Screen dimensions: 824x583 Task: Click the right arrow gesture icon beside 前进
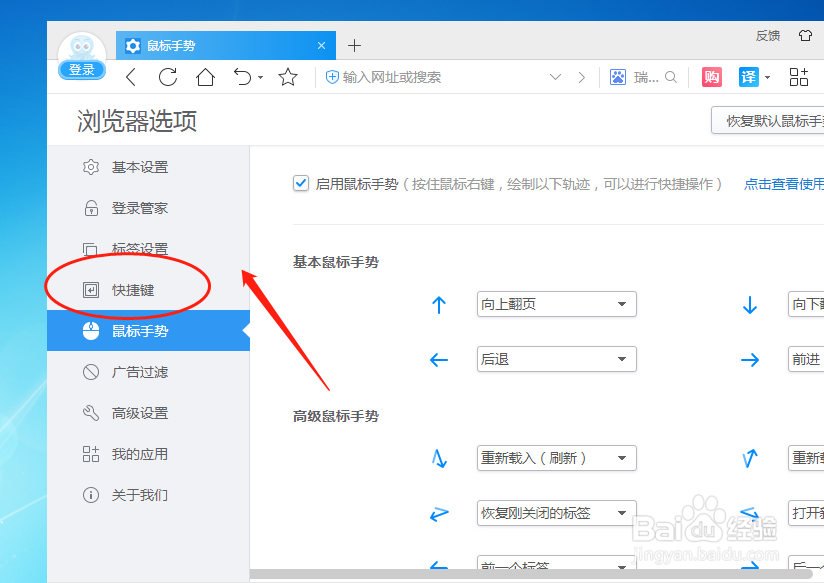click(x=750, y=360)
